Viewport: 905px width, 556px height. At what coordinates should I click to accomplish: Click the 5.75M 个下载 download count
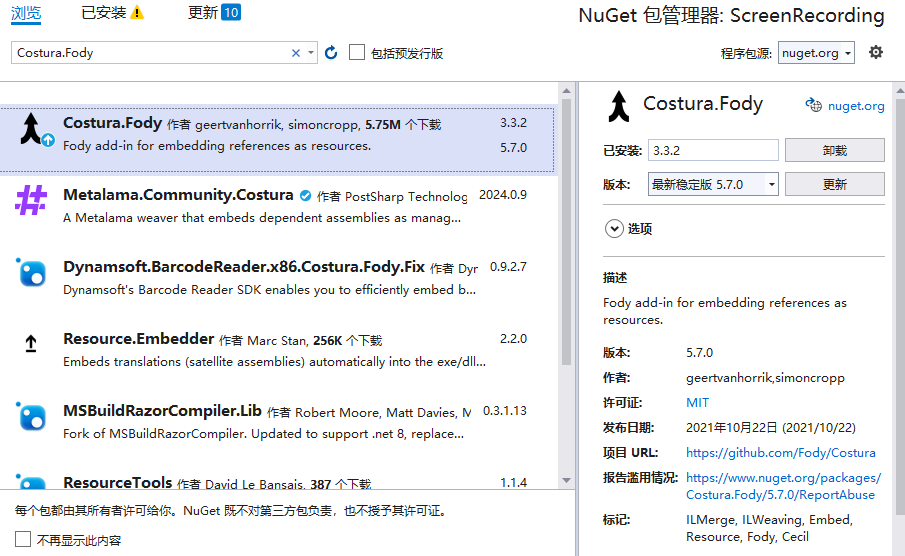pos(403,125)
